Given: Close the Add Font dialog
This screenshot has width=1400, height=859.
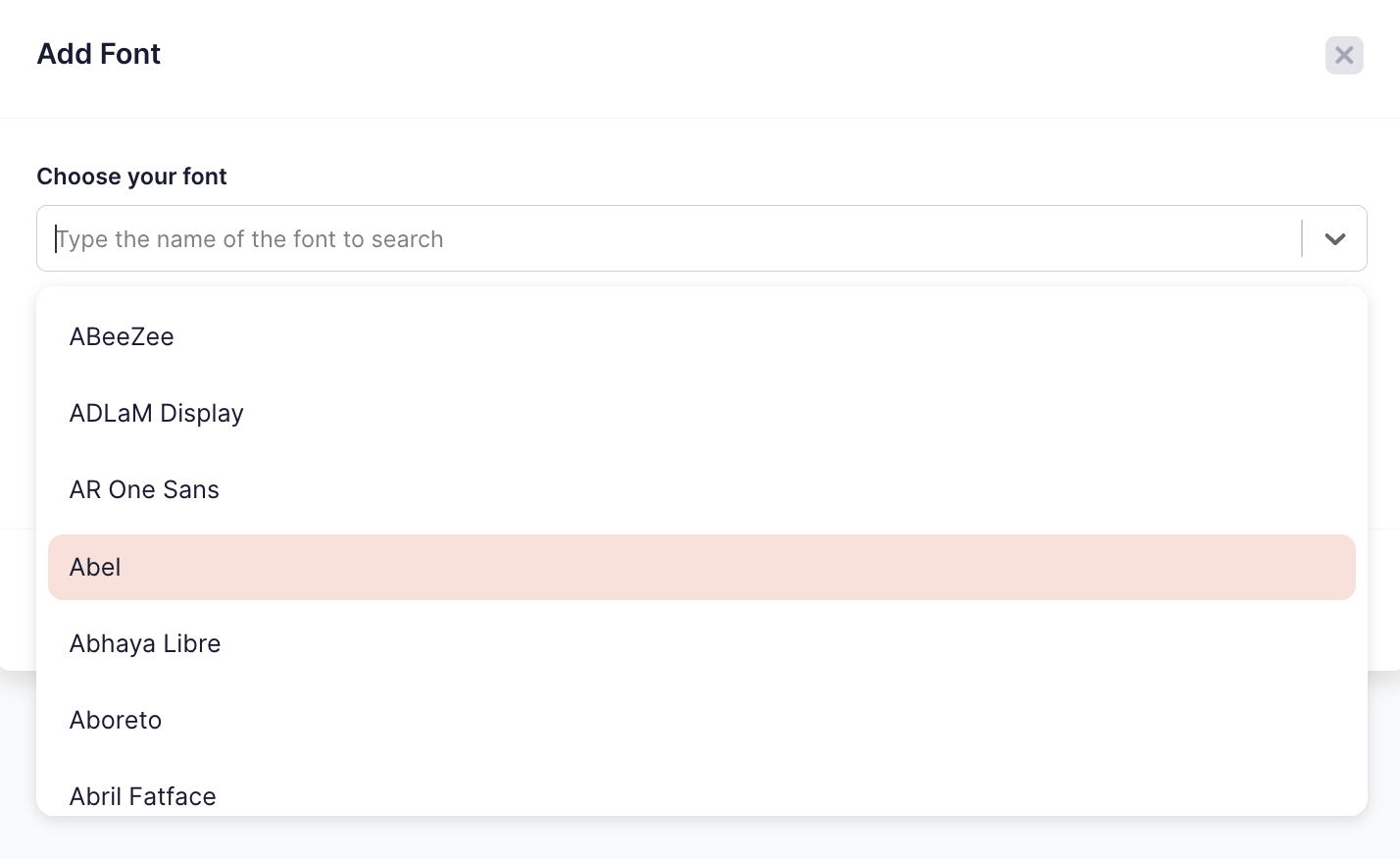Looking at the screenshot, I should (1344, 55).
